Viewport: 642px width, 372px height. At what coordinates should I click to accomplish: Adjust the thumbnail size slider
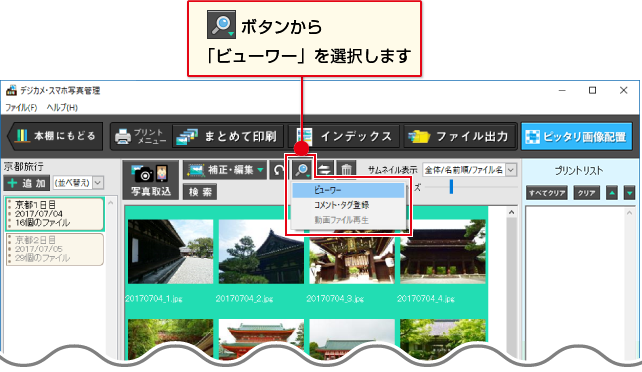tap(451, 187)
